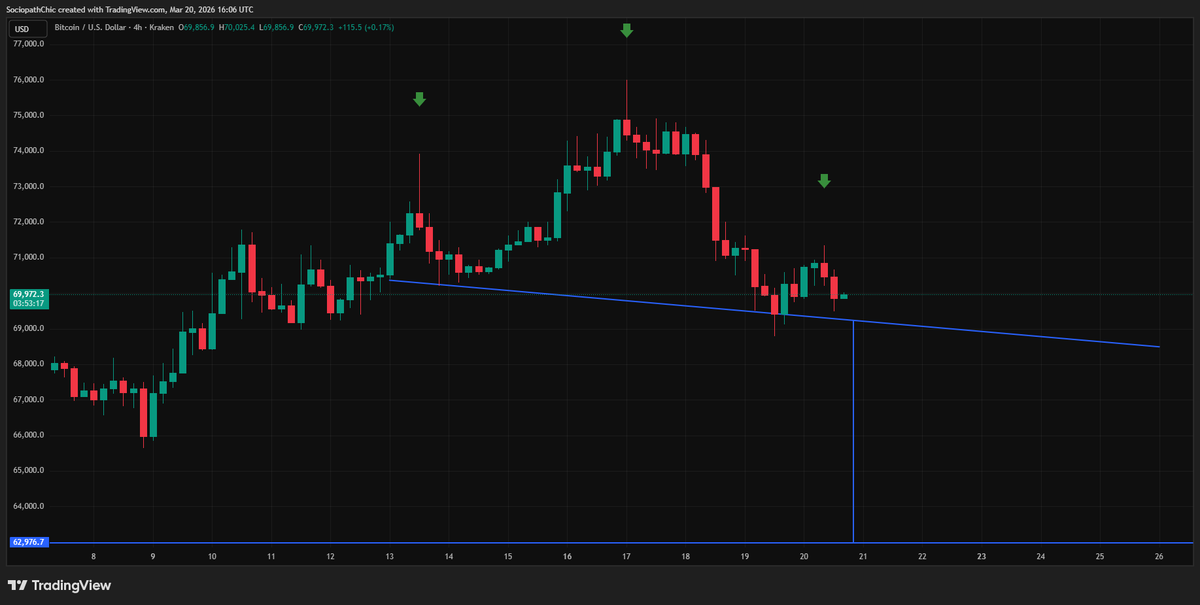Select the green down arrow above March 17 peak
This screenshot has height=605, width=1200.
pyautogui.click(x=627, y=31)
